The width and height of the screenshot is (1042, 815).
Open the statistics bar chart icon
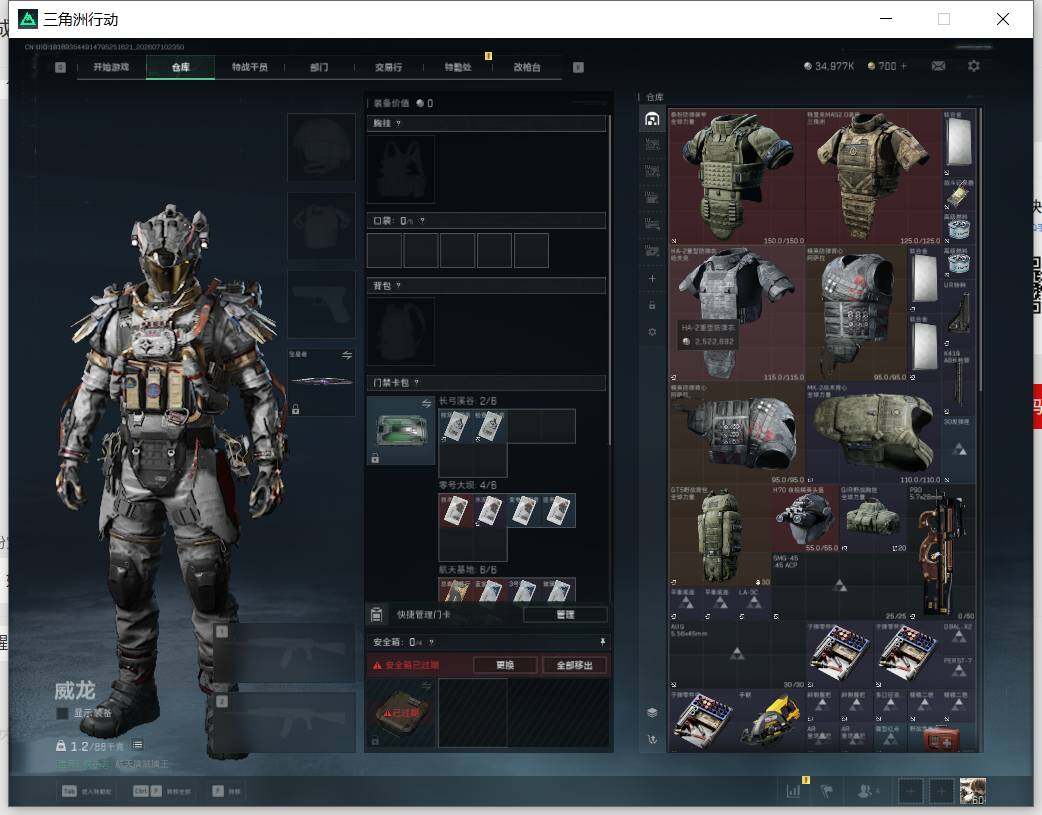(793, 791)
